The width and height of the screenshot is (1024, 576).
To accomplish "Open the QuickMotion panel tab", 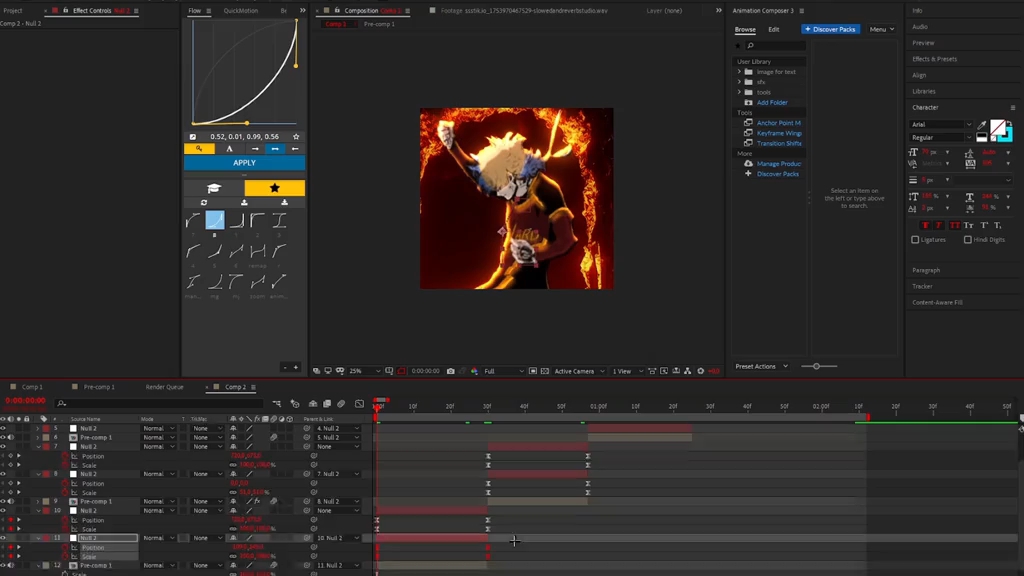I will (240, 10).
